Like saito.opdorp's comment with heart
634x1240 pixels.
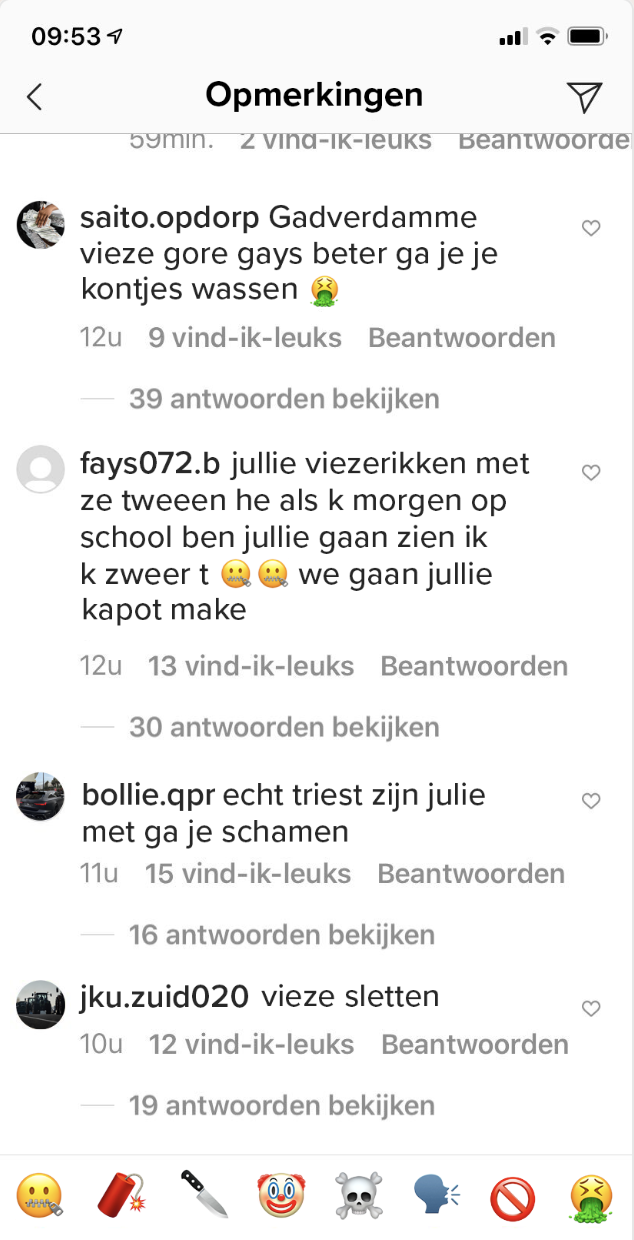(x=591, y=229)
